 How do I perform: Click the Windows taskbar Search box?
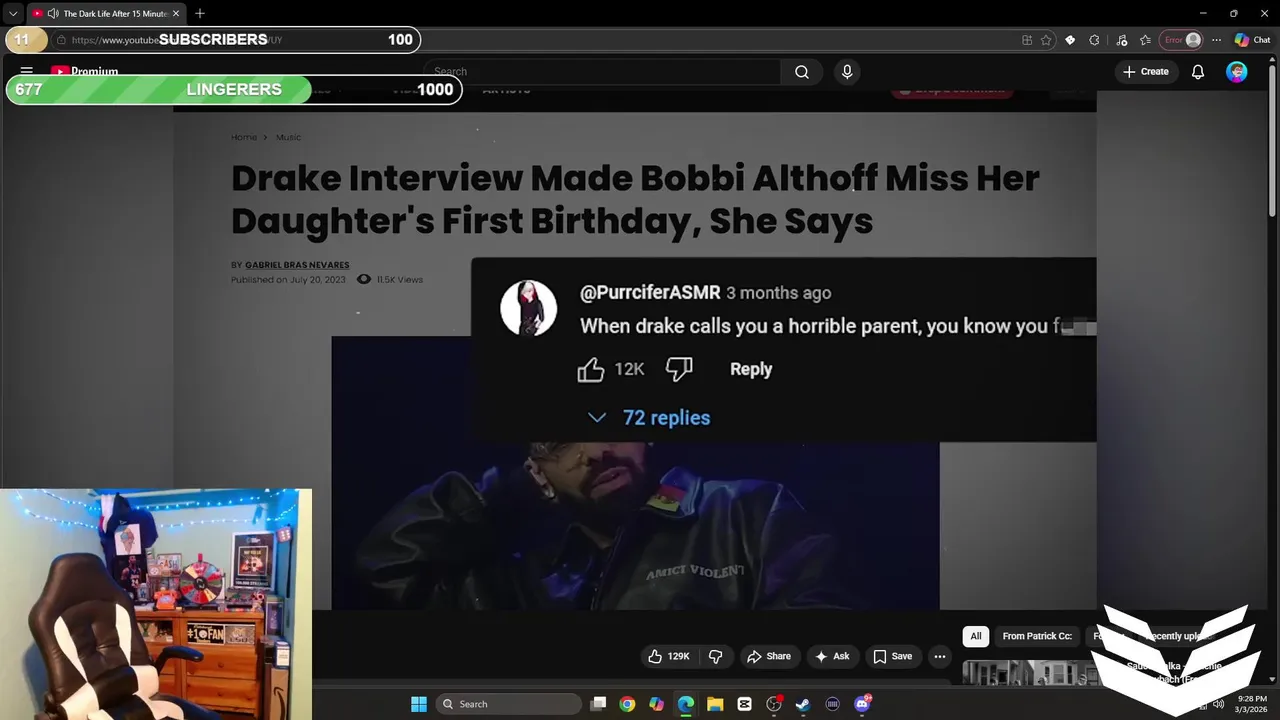coord(511,704)
